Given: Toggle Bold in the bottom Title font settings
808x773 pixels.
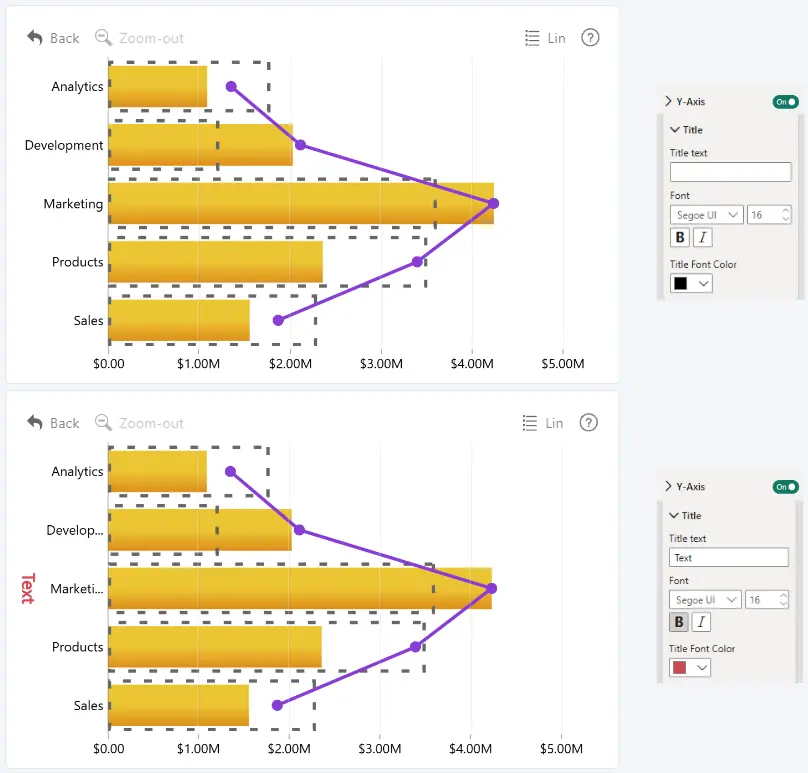Looking at the screenshot, I should [x=679, y=622].
